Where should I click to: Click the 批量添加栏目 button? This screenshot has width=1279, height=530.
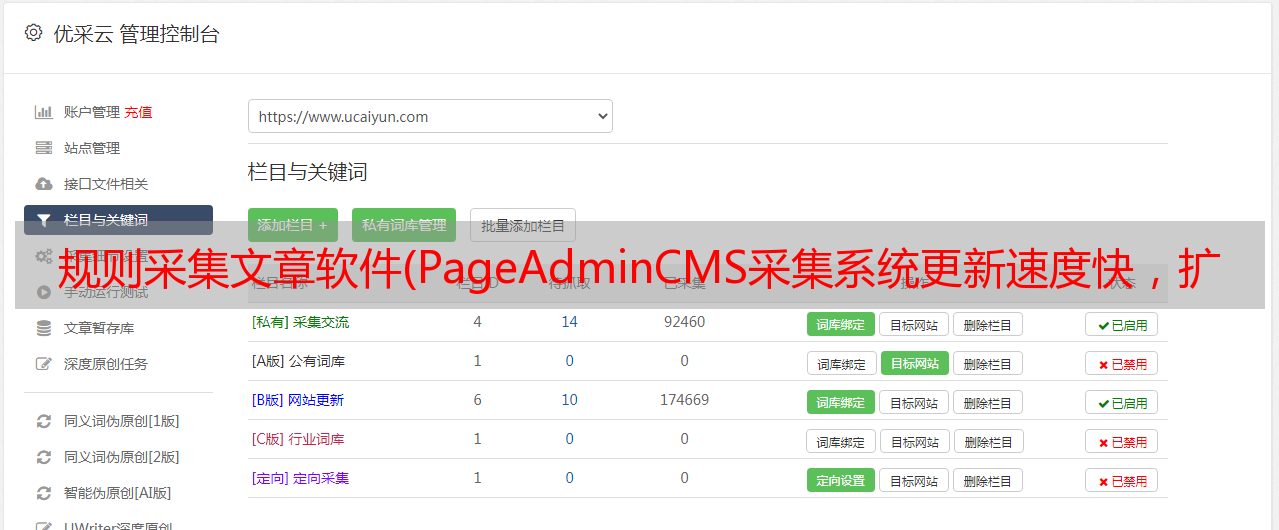[x=523, y=225]
